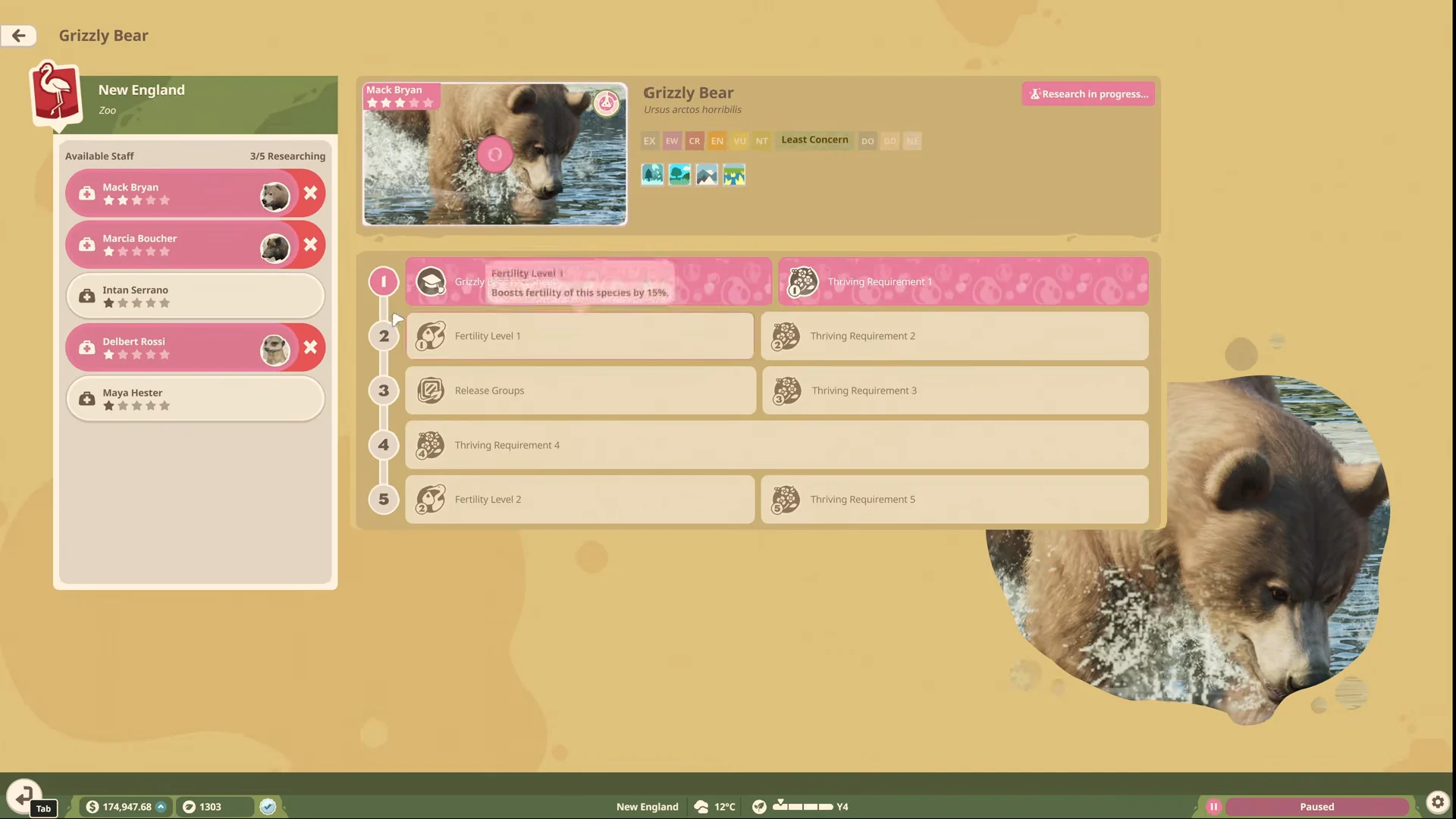Assign Intan Serrano to research
The height and width of the screenshot is (819, 1456).
(195, 296)
